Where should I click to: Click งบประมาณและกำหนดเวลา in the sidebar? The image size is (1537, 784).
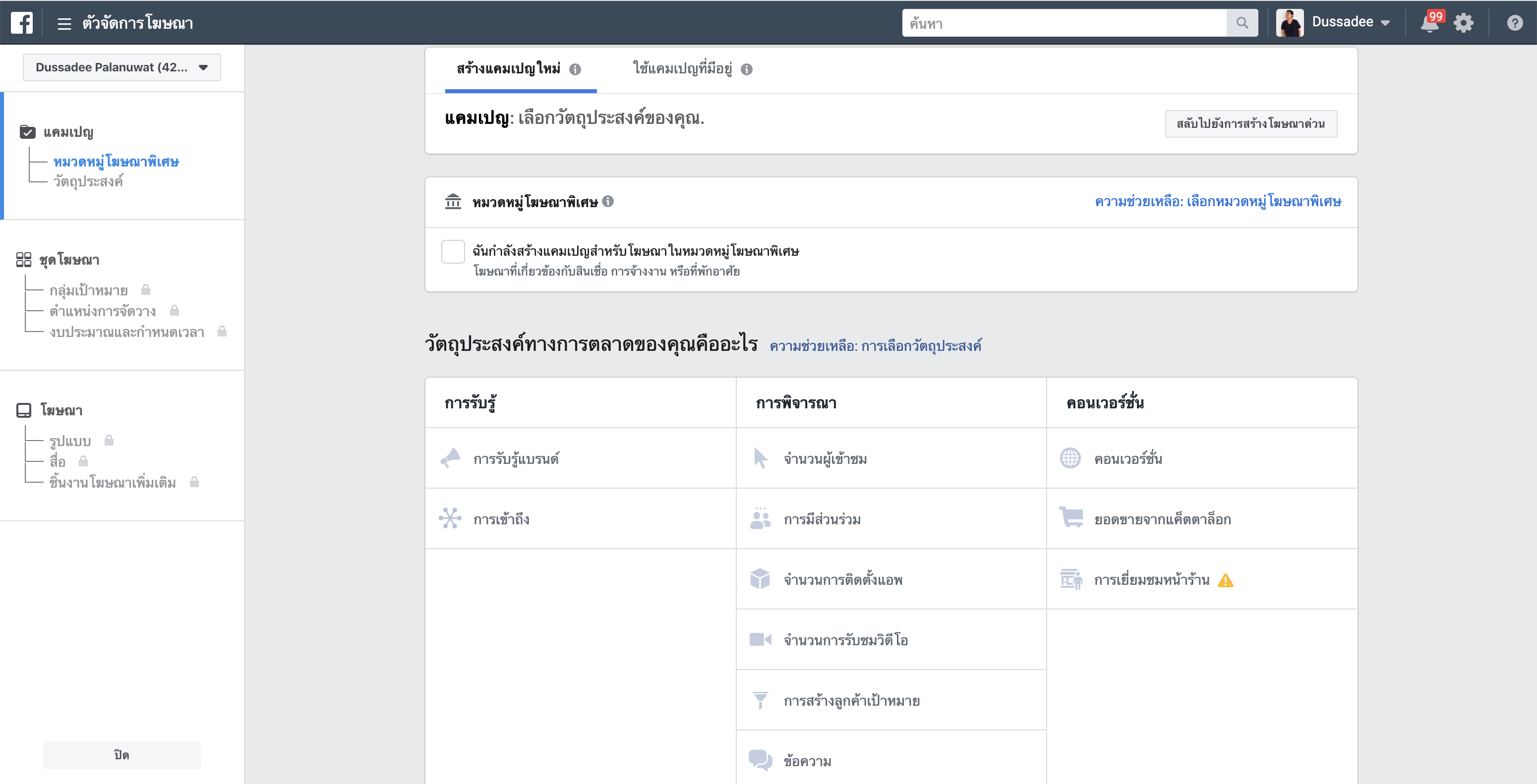pyautogui.click(x=126, y=332)
